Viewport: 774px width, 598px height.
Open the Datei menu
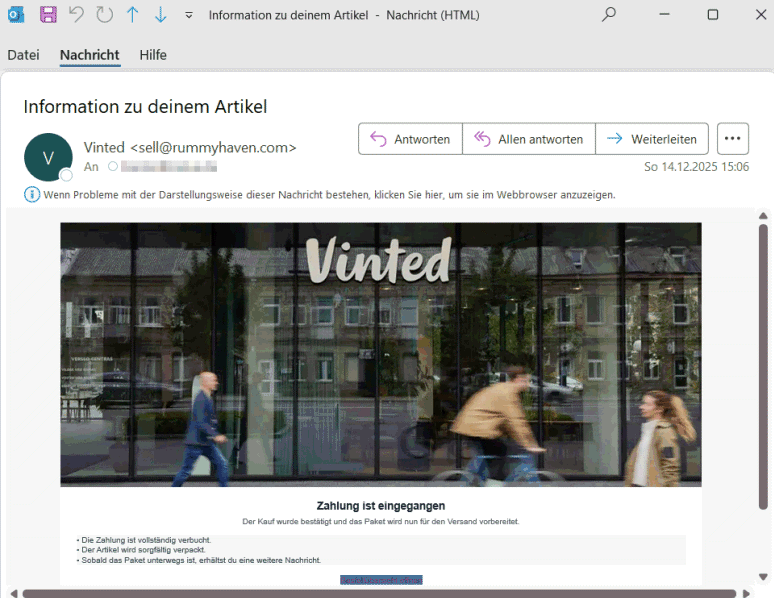(23, 55)
